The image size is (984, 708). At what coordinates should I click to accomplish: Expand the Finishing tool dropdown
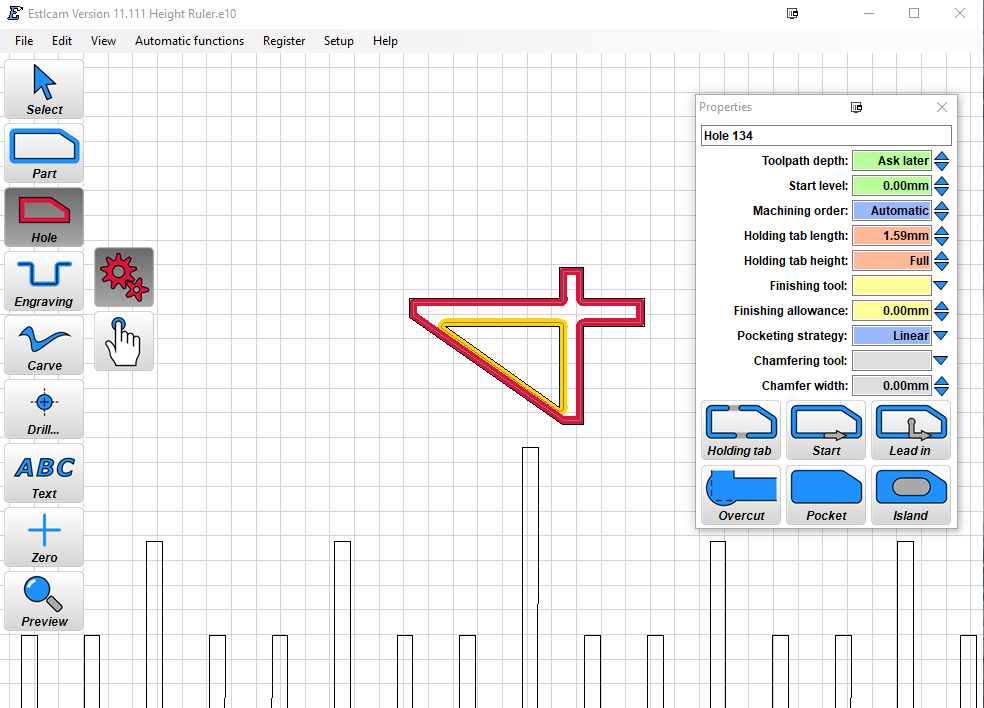pyautogui.click(x=941, y=286)
